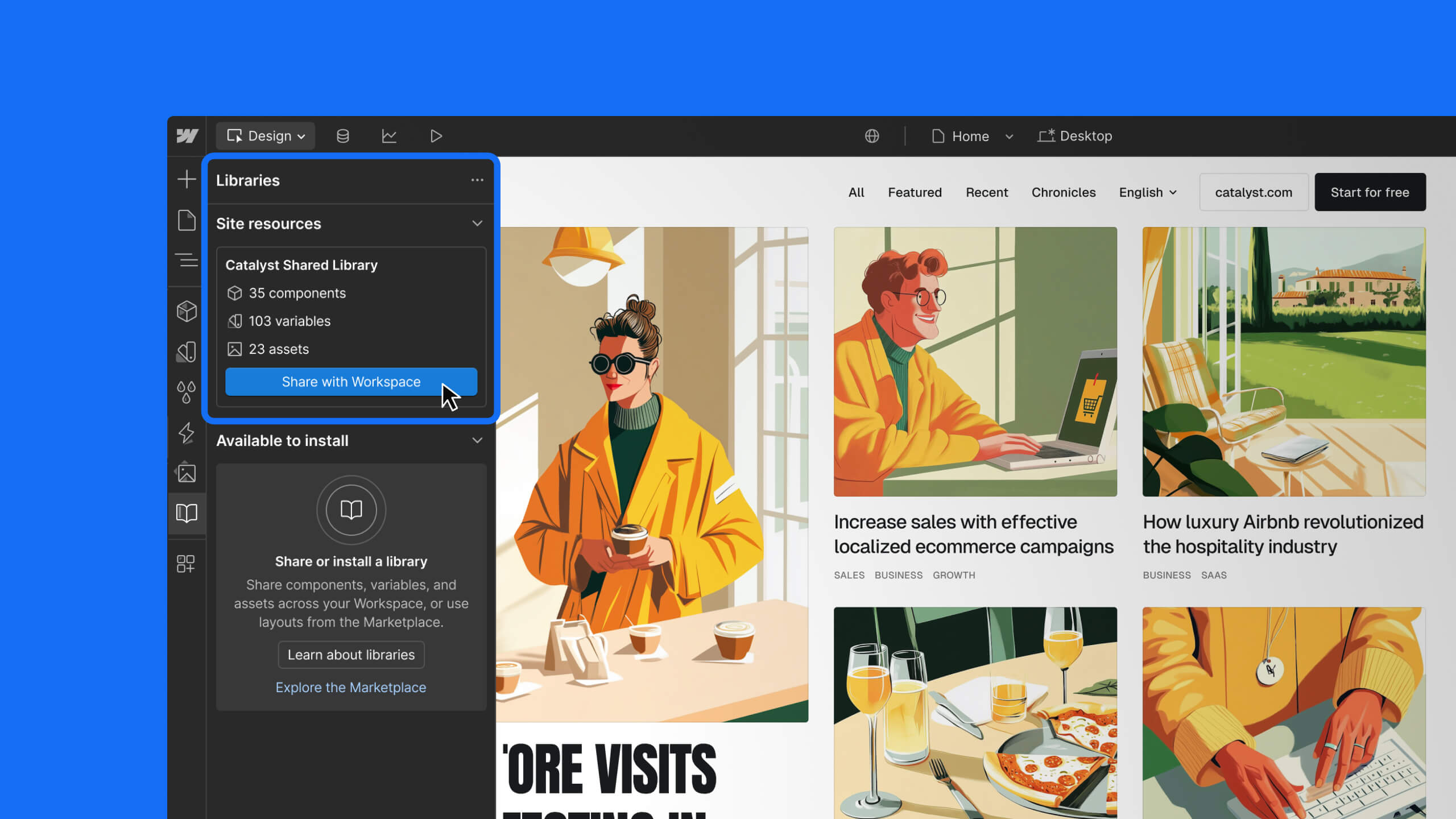1456x819 pixels.
Task: Open the Libraries overflow menu
Action: click(x=477, y=180)
